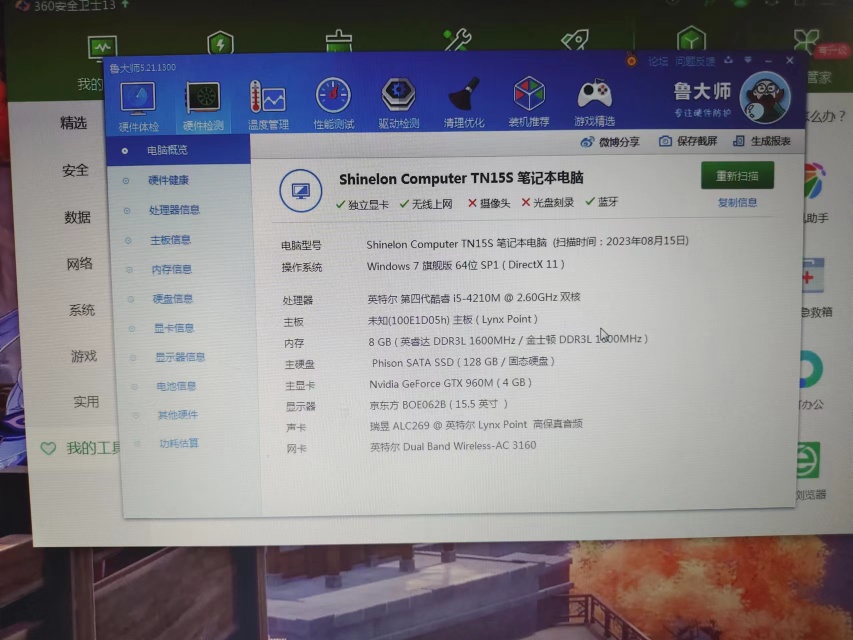This screenshot has width=853, height=640.
Task: Select 系统 in 360 window sidebar
Action: (82, 310)
